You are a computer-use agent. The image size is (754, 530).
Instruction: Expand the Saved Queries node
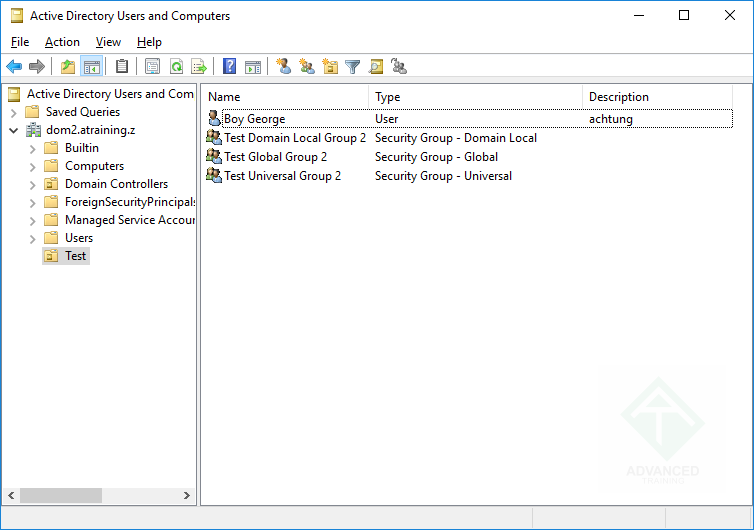pyautogui.click(x=13, y=112)
